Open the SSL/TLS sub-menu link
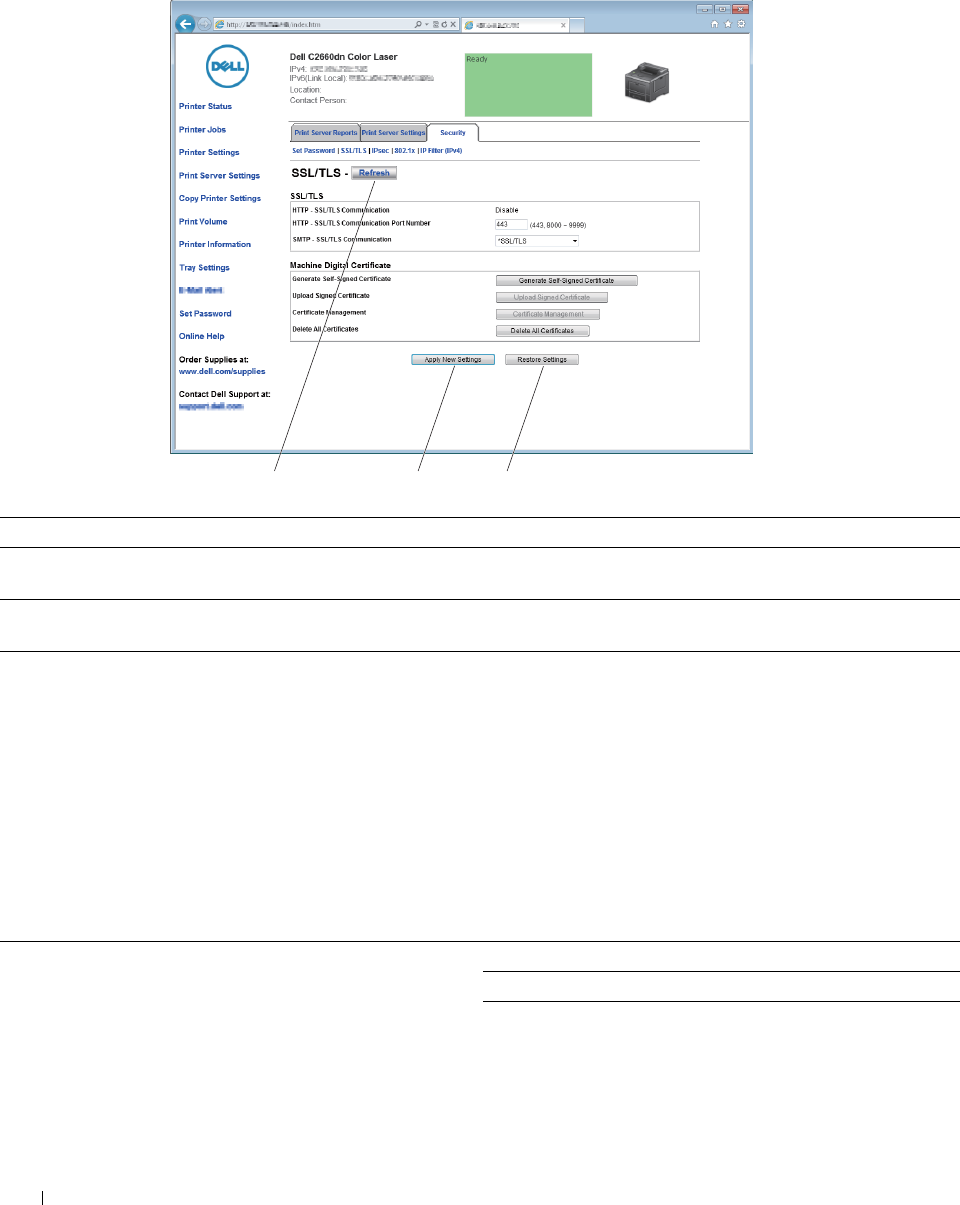The width and height of the screenshot is (960, 1205). [353, 150]
